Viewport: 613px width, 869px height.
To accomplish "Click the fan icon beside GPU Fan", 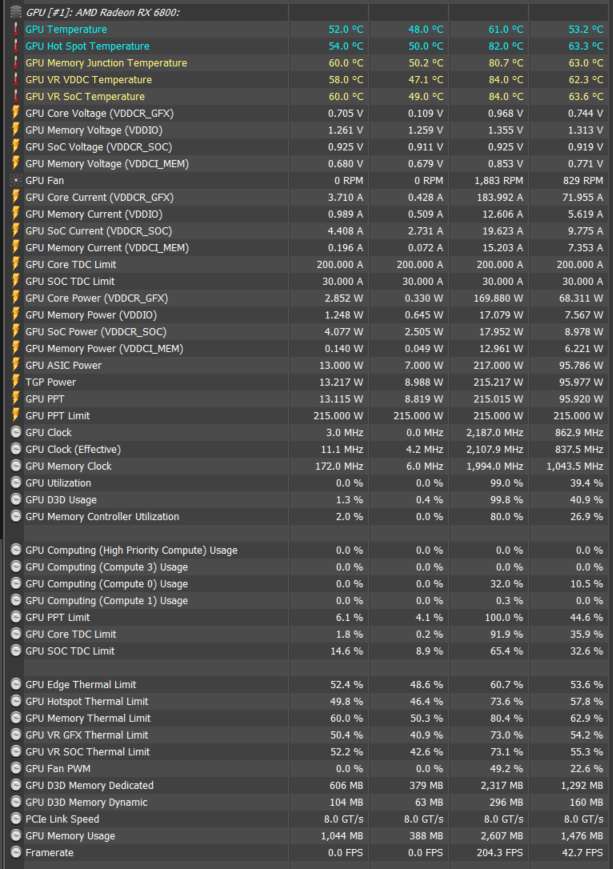I will point(16,180).
